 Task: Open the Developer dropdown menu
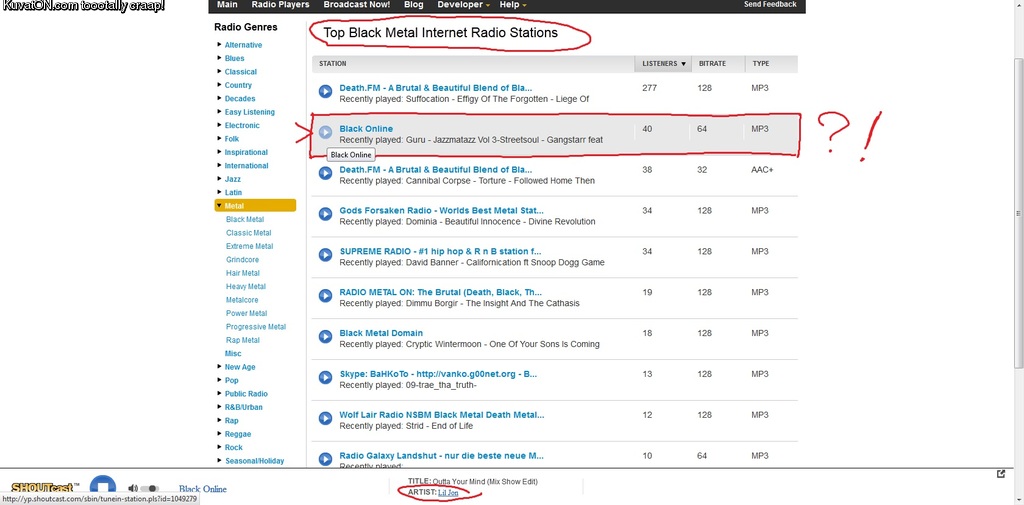coord(463,5)
